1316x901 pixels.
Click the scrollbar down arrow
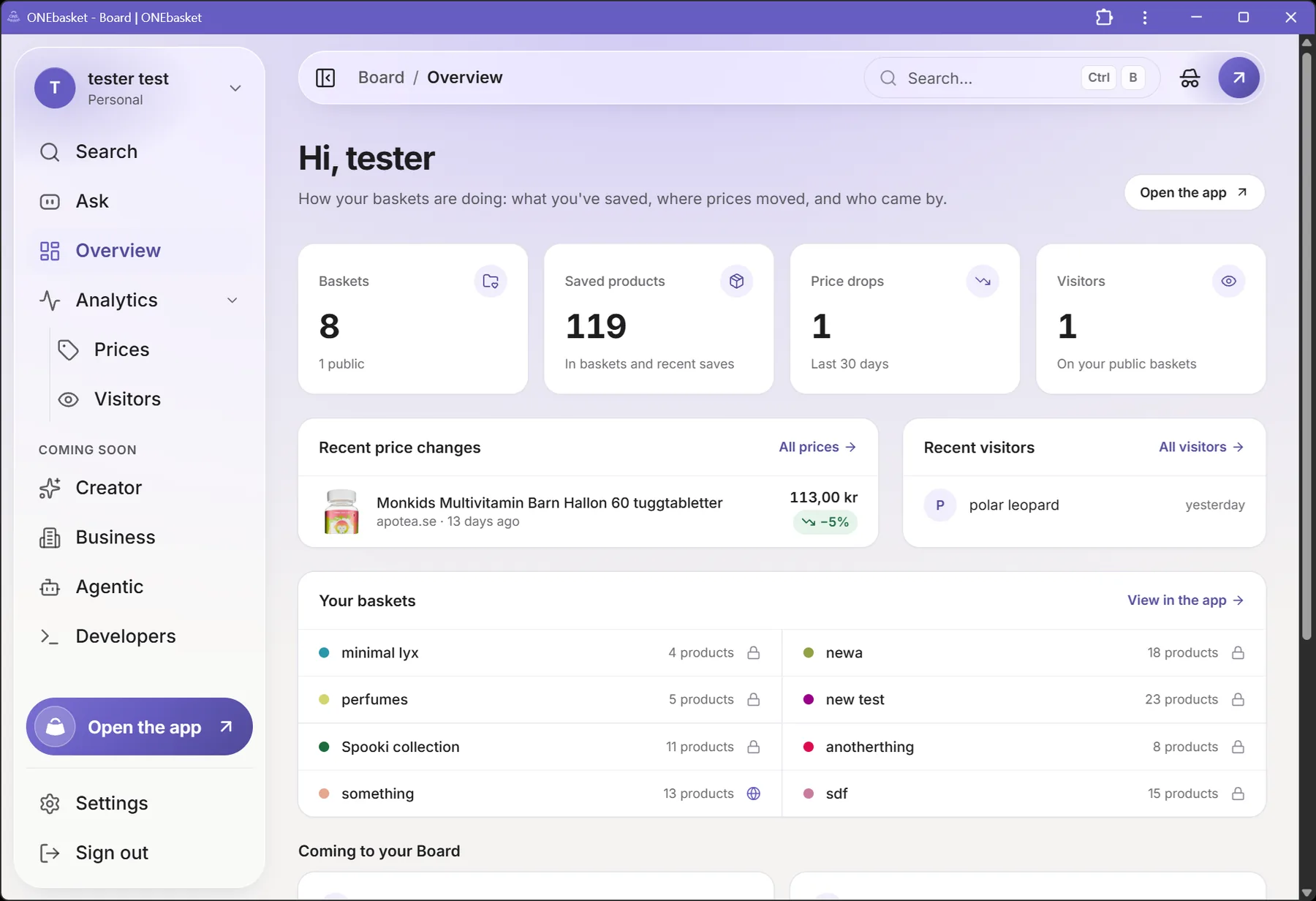click(x=1306, y=893)
